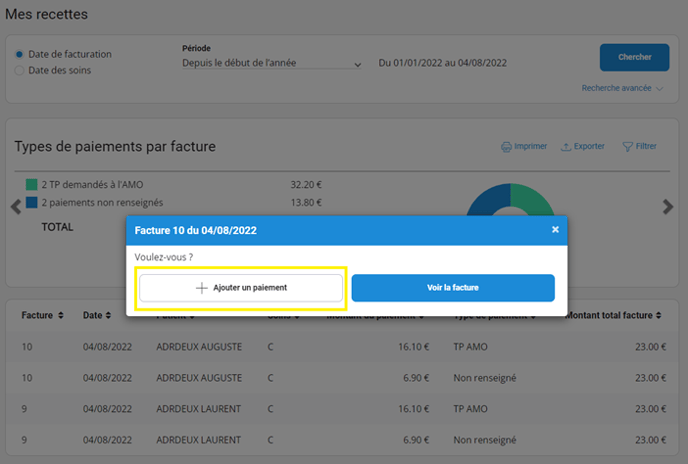Sort table by Facture column
The image size is (688, 464).
click(x=43, y=315)
